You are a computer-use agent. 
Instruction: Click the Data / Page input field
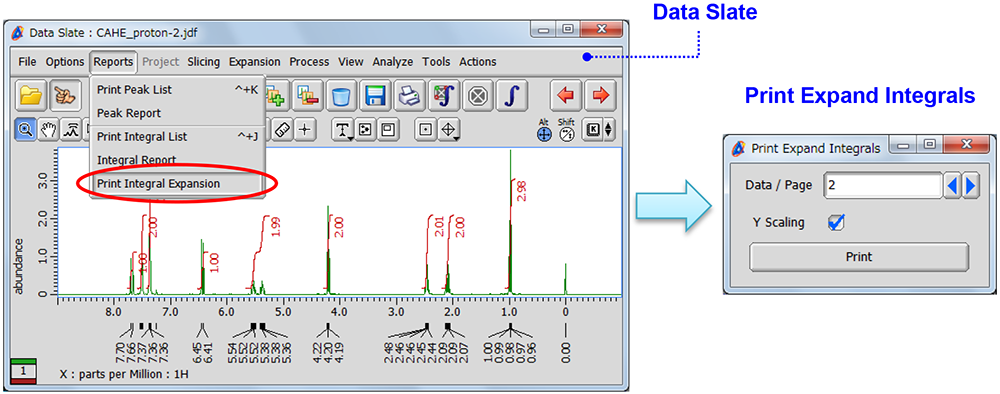(882, 186)
